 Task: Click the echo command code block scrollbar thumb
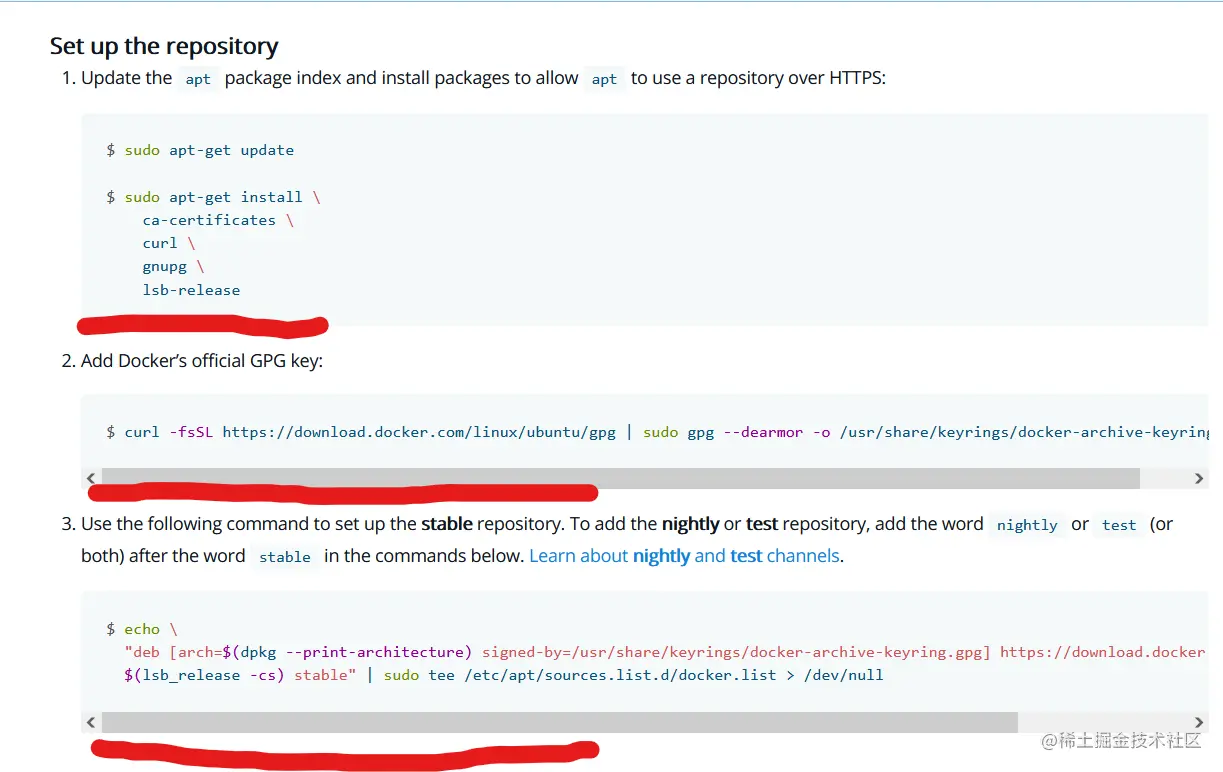pyautogui.click(x=560, y=722)
